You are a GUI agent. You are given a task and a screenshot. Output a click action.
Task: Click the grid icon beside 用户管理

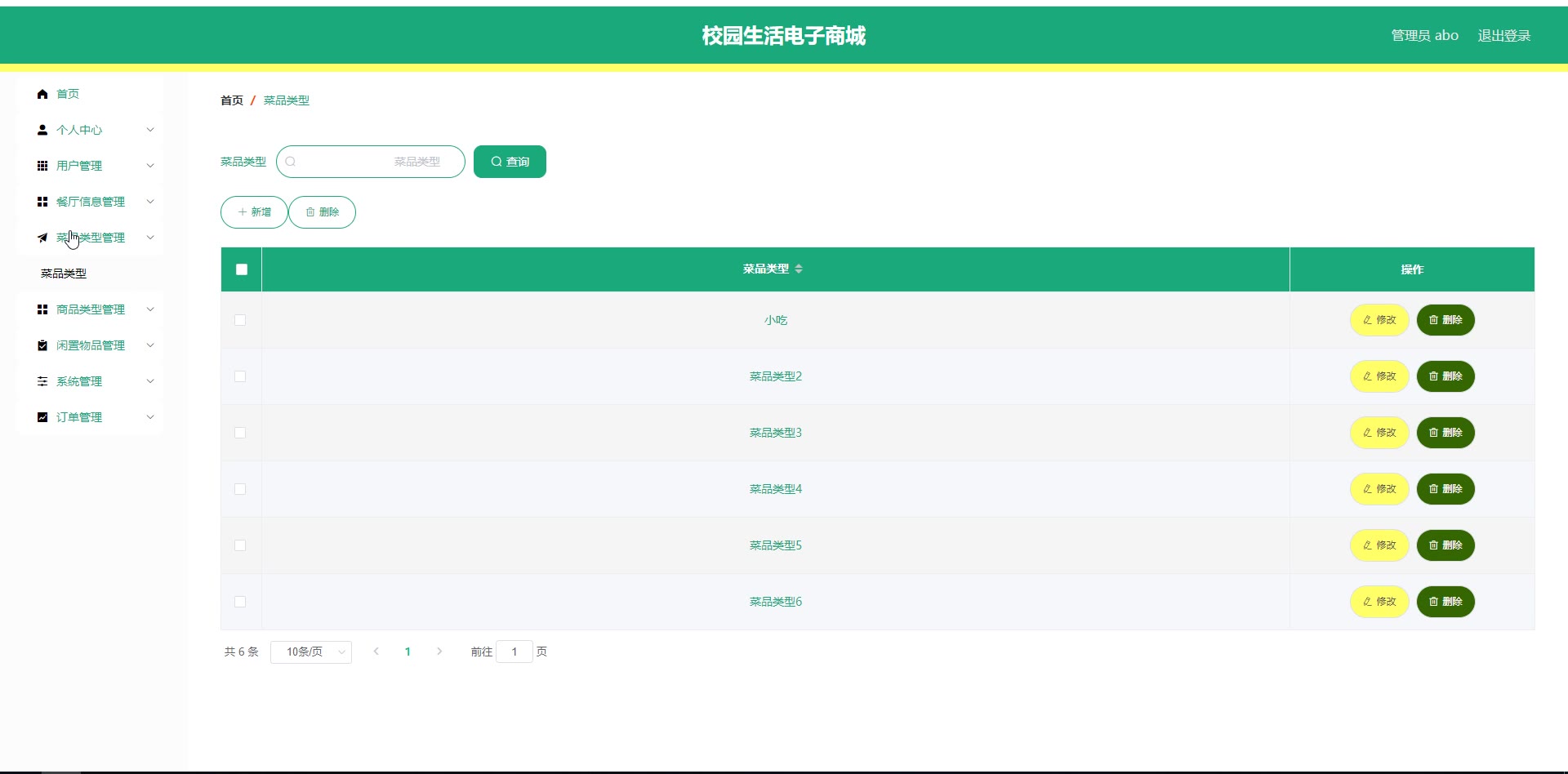pyautogui.click(x=42, y=166)
